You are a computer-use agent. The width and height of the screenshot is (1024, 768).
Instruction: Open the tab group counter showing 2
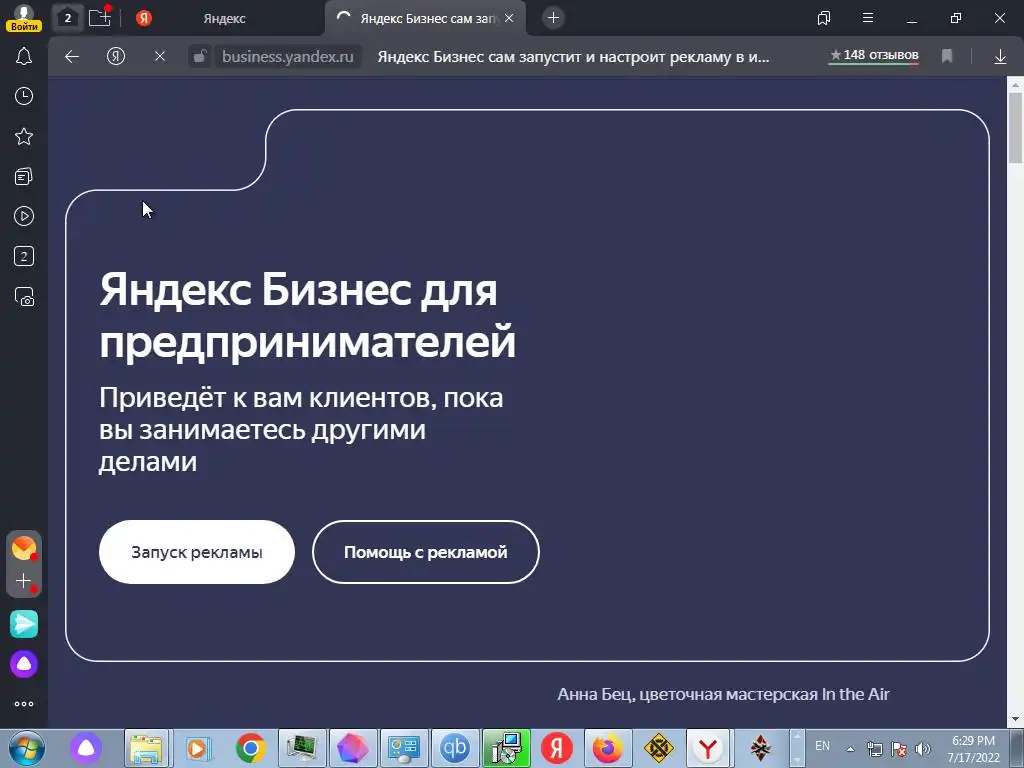(67, 18)
